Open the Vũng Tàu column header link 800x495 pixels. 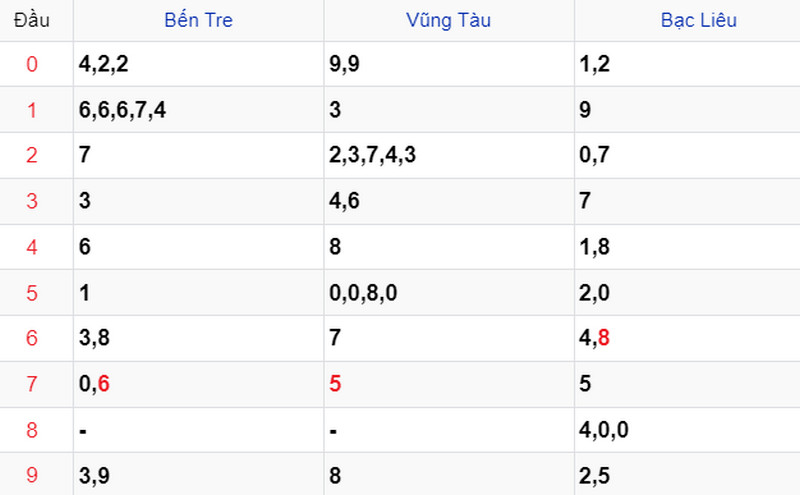(x=448, y=20)
